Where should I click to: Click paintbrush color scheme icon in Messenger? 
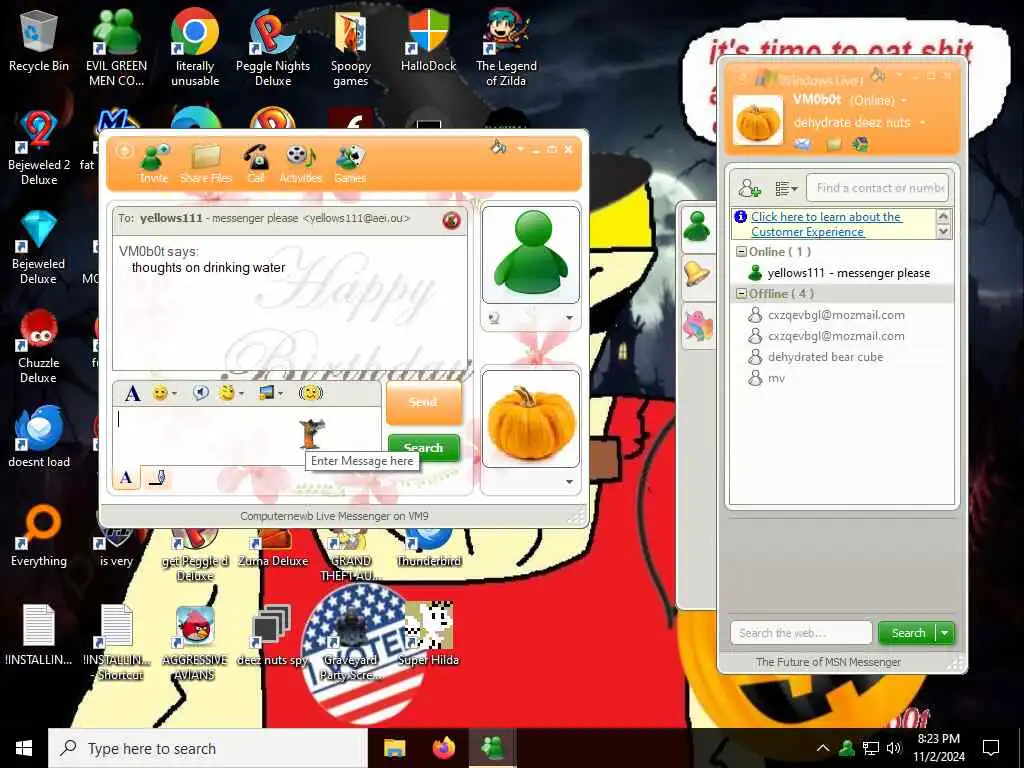point(878,74)
